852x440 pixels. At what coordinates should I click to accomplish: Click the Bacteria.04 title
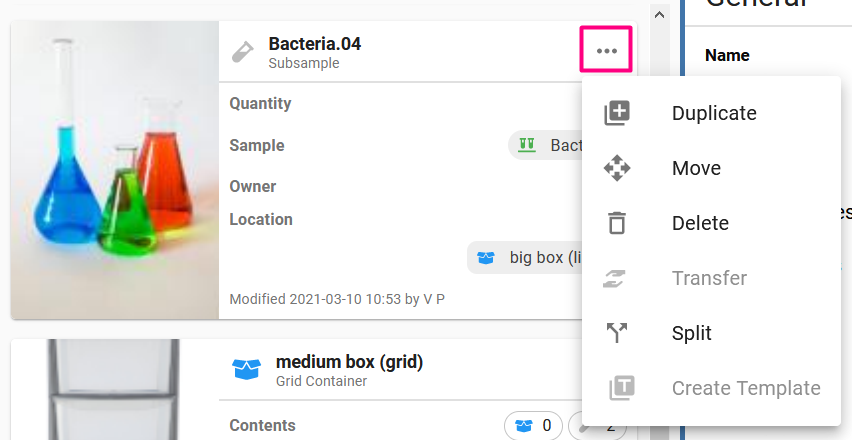pos(315,43)
